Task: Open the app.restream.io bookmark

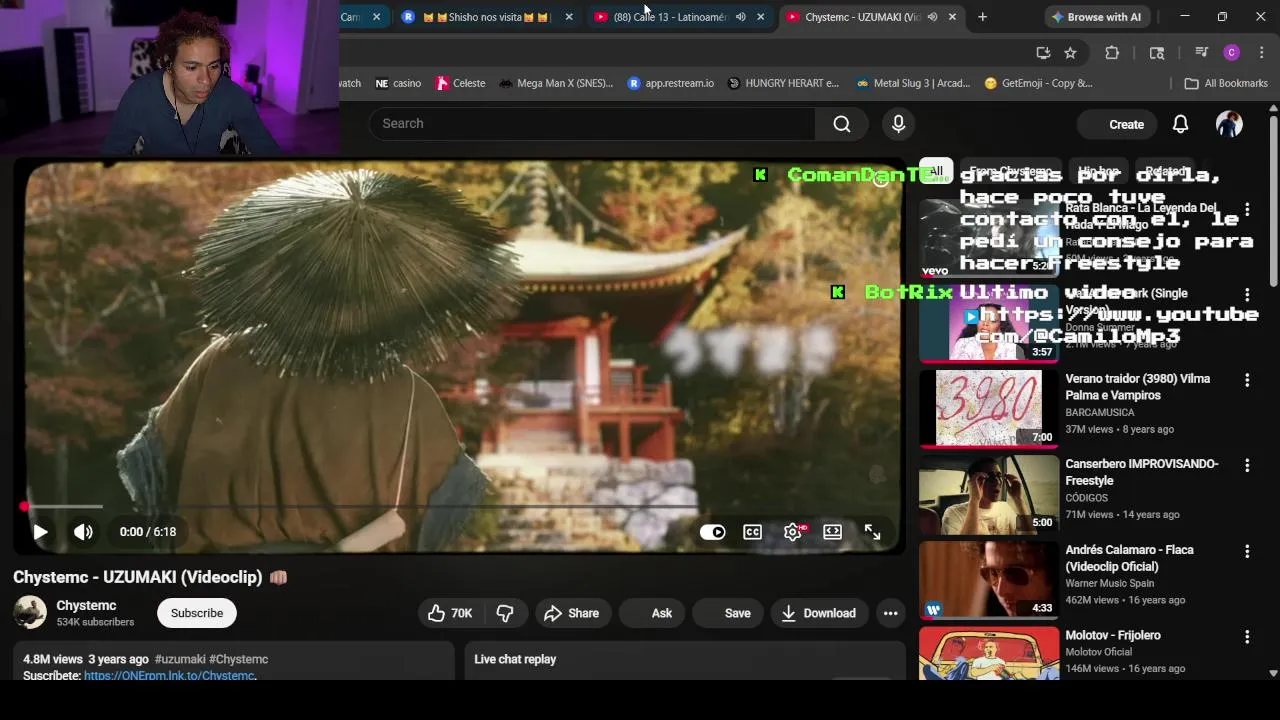Action: pyautogui.click(x=671, y=83)
